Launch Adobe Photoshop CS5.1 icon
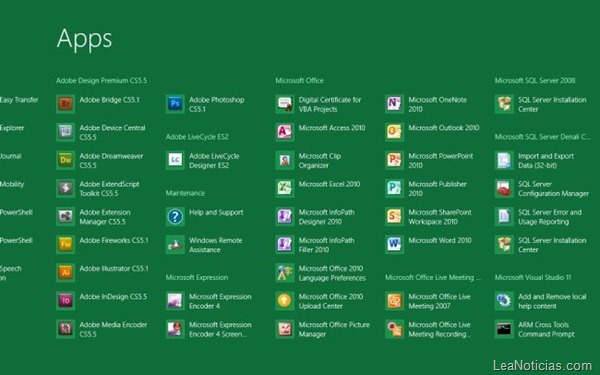The width and height of the screenshot is (600, 375). [x=175, y=104]
